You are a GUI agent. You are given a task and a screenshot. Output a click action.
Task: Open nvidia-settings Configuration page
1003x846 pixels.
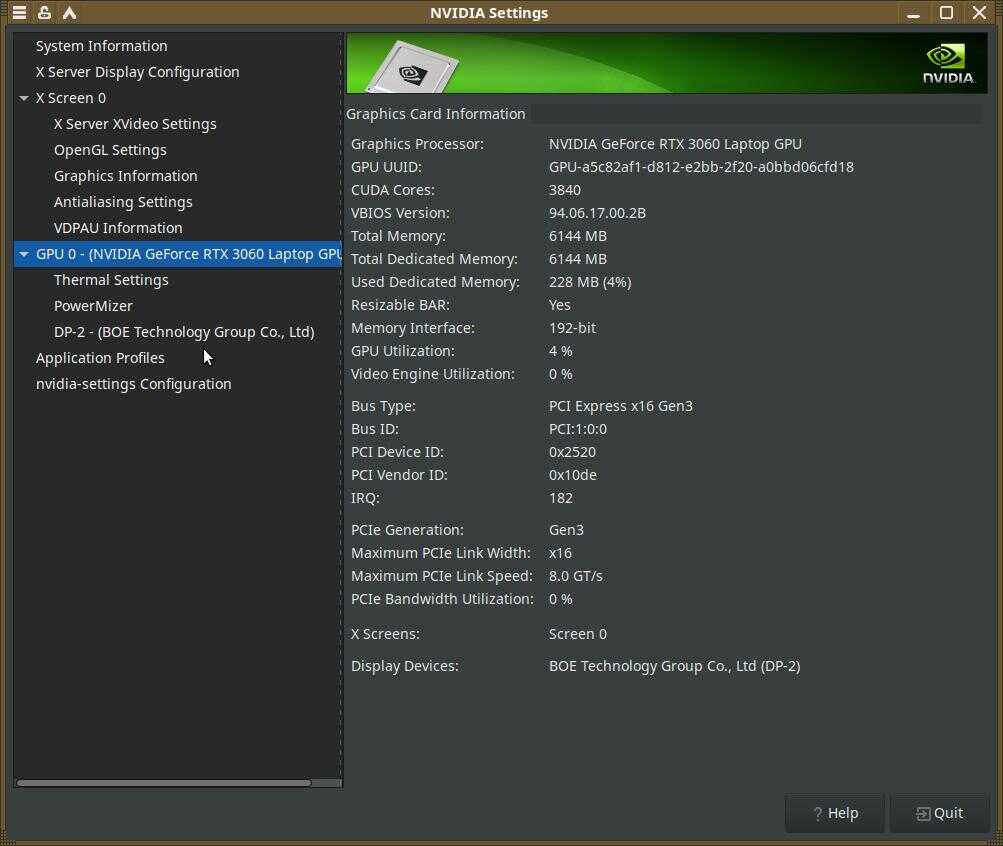(x=134, y=384)
